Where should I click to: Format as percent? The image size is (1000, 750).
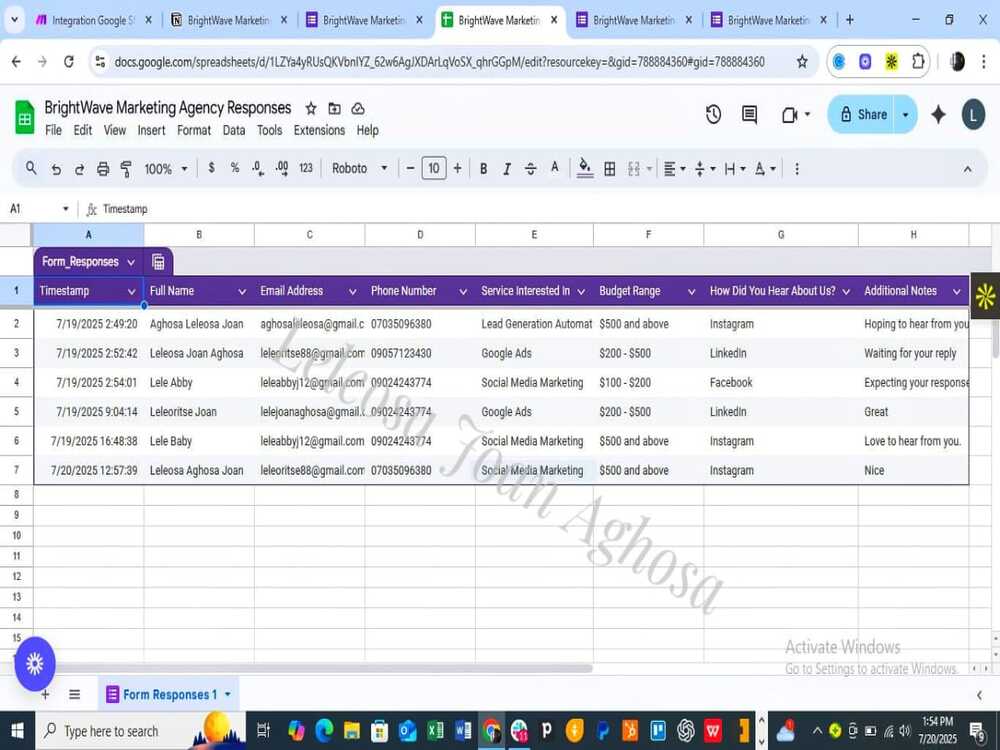[x=235, y=168]
